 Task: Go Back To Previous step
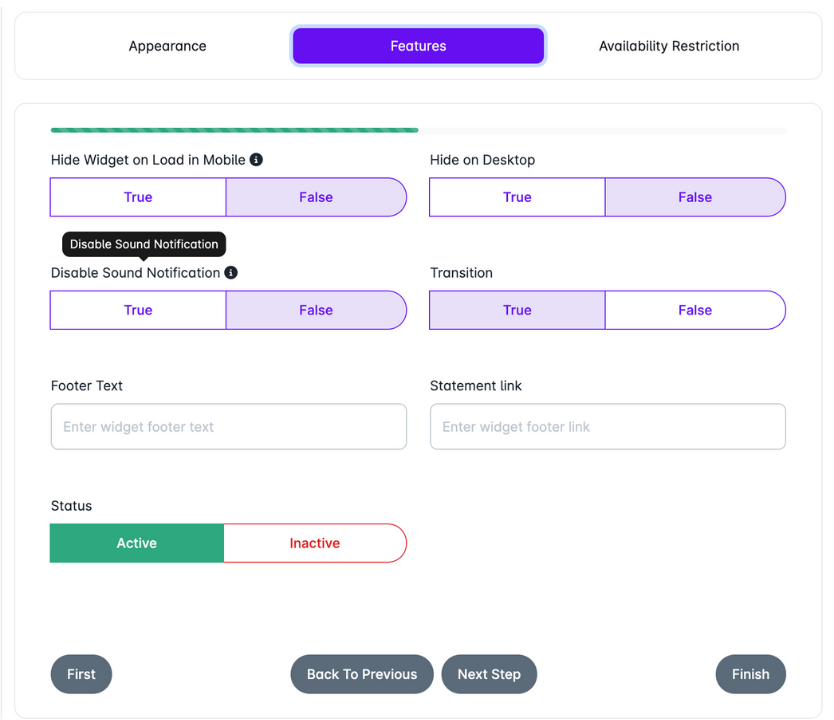[x=362, y=674]
